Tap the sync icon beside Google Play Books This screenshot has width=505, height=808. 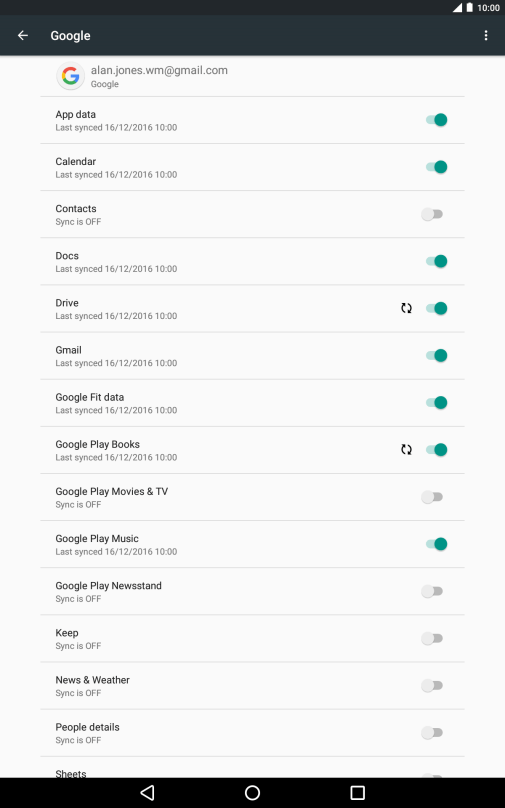407,449
